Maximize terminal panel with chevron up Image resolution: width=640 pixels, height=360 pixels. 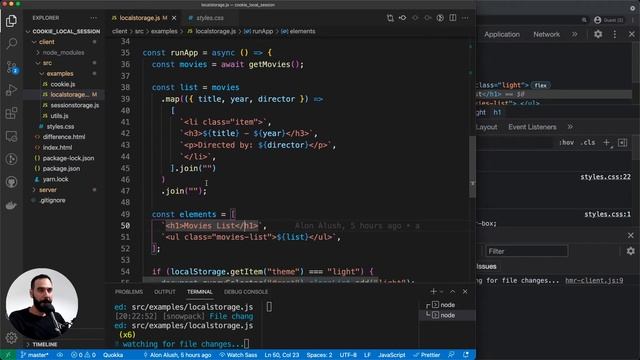pos(453,291)
